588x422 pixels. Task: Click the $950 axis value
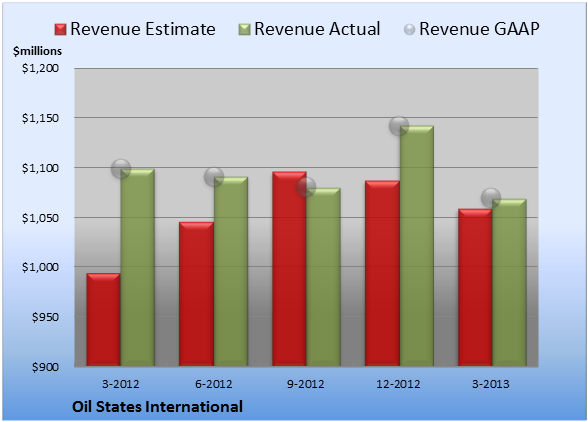[x=45, y=317]
